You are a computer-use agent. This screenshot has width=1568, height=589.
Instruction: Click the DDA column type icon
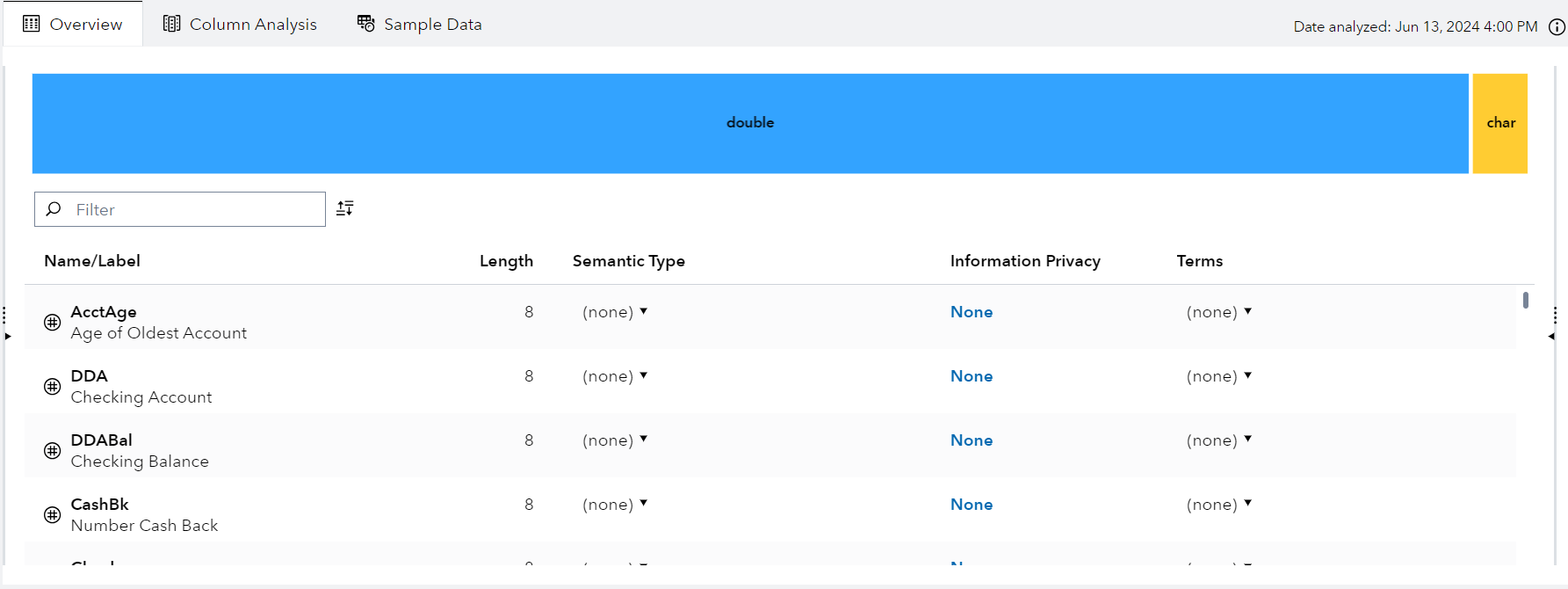coord(53,387)
